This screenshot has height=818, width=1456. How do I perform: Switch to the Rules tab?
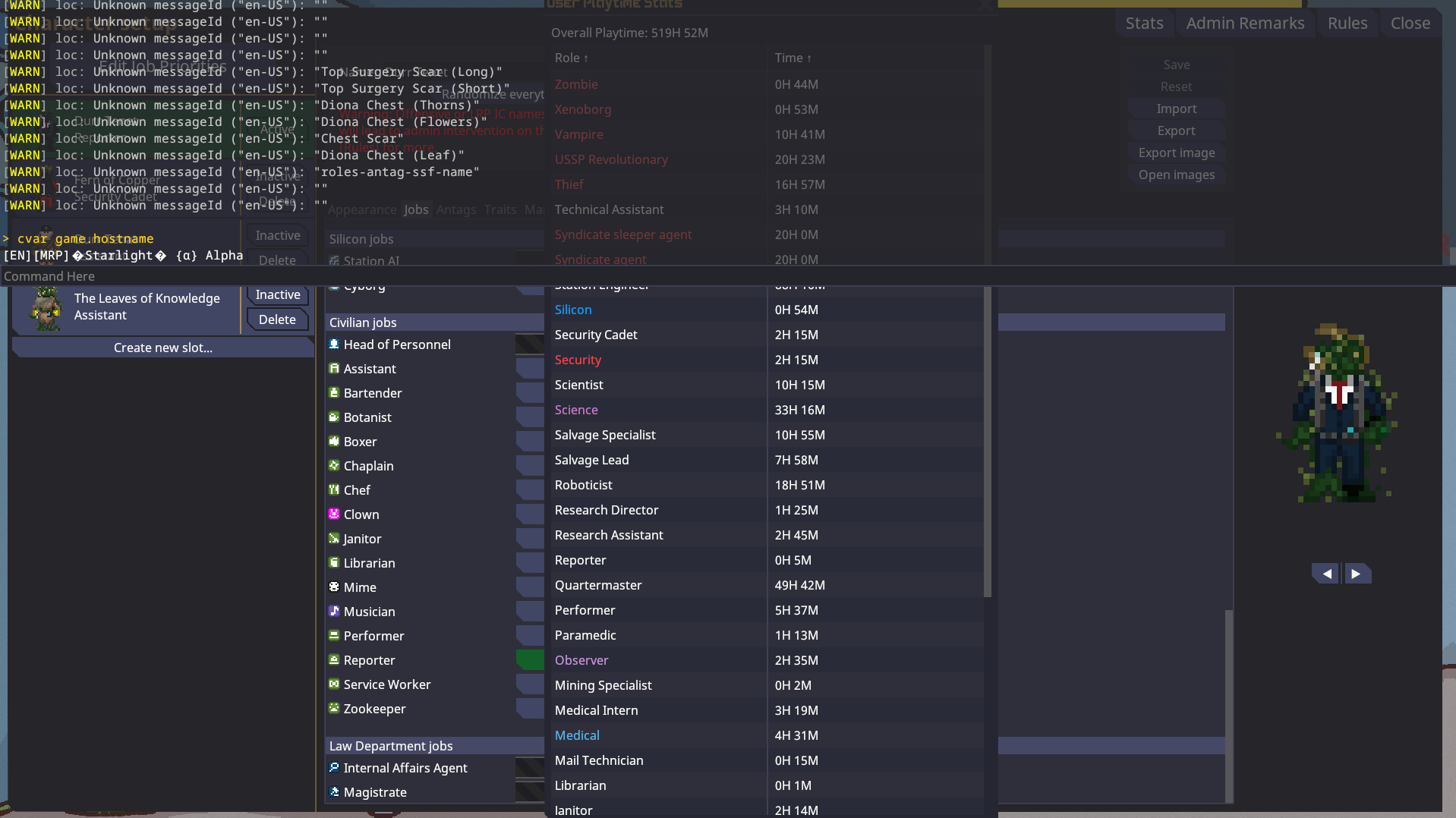(1347, 24)
